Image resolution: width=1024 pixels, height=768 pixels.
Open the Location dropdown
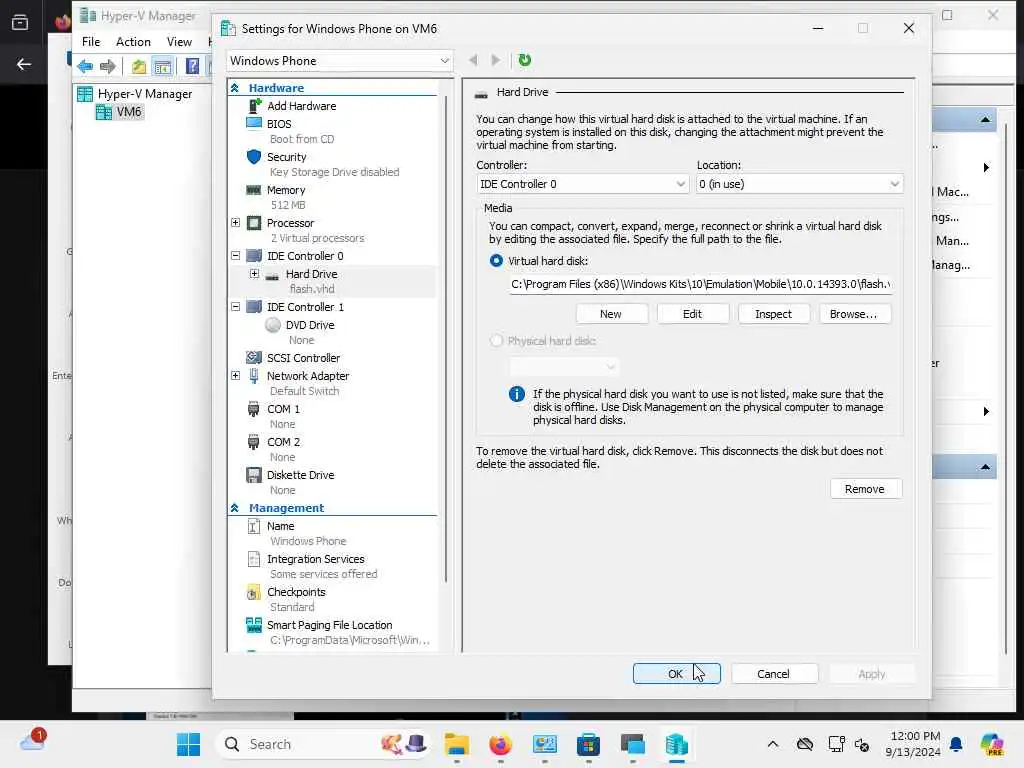point(799,184)
